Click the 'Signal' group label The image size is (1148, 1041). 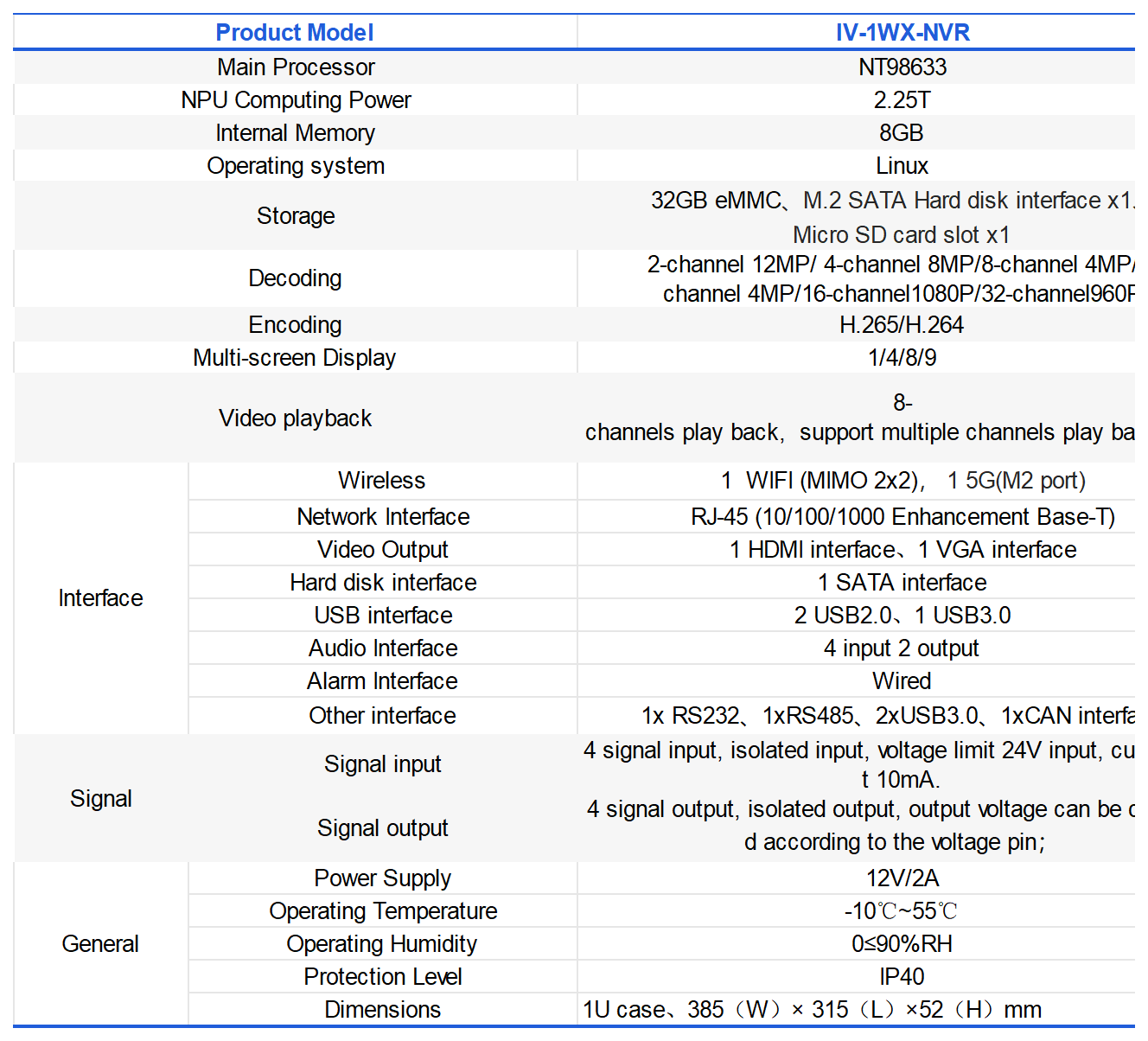101,799
